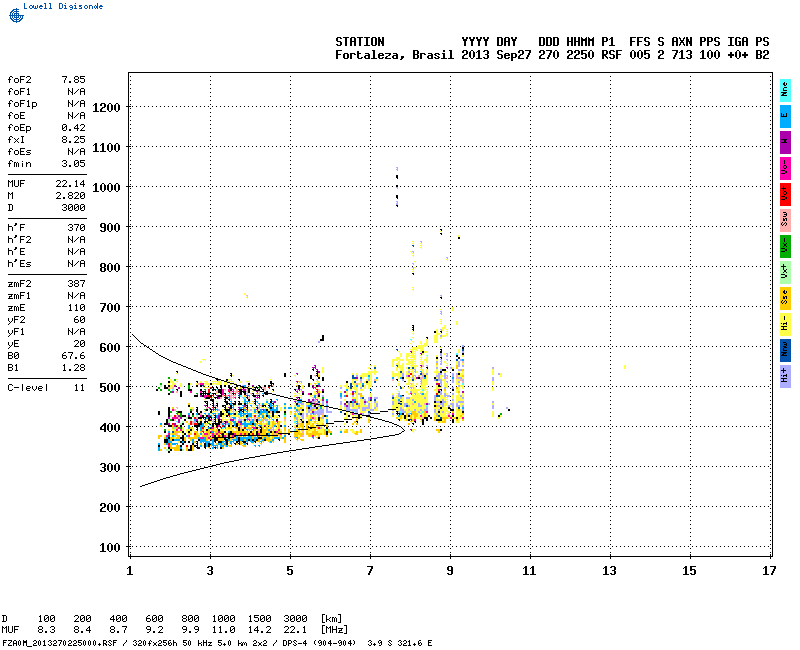Click the B1 value 1.28
Viewport: 800px width, 650px height.
(x=73, y=368)
